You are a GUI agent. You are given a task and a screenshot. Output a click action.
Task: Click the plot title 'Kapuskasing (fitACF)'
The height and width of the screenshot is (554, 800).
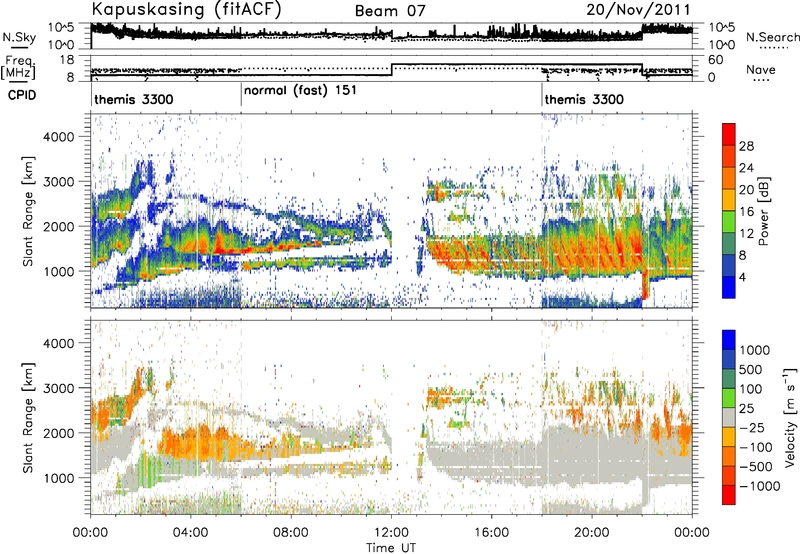(186, 9)
